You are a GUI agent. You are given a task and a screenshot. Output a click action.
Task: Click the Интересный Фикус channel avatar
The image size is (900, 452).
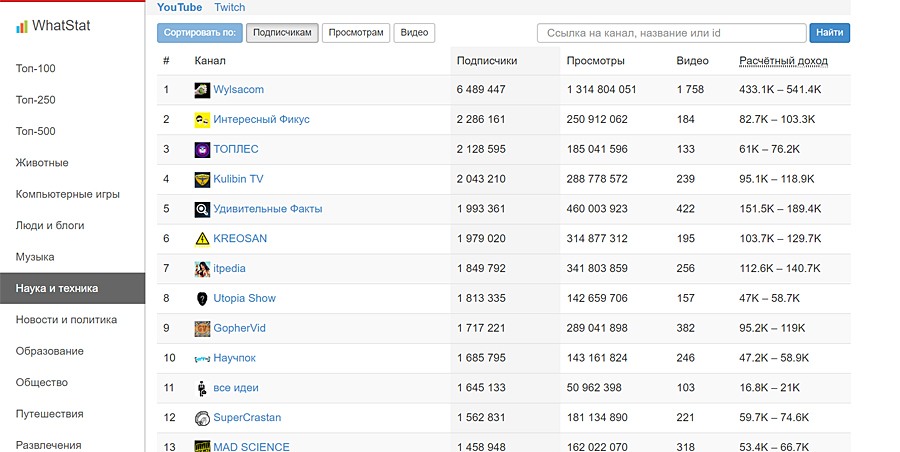(x=202, y=120)
